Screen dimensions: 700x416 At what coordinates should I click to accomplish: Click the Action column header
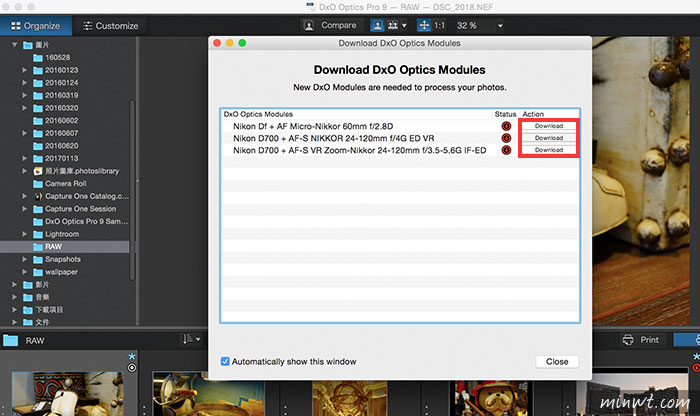tap(533, 114)
